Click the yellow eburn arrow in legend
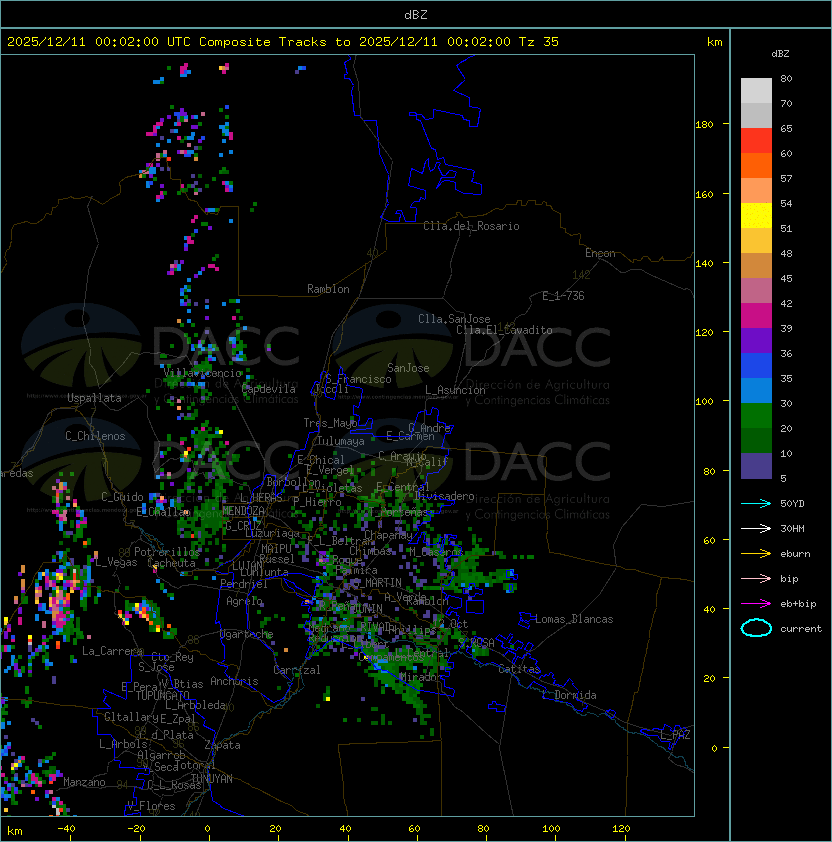 756,554
